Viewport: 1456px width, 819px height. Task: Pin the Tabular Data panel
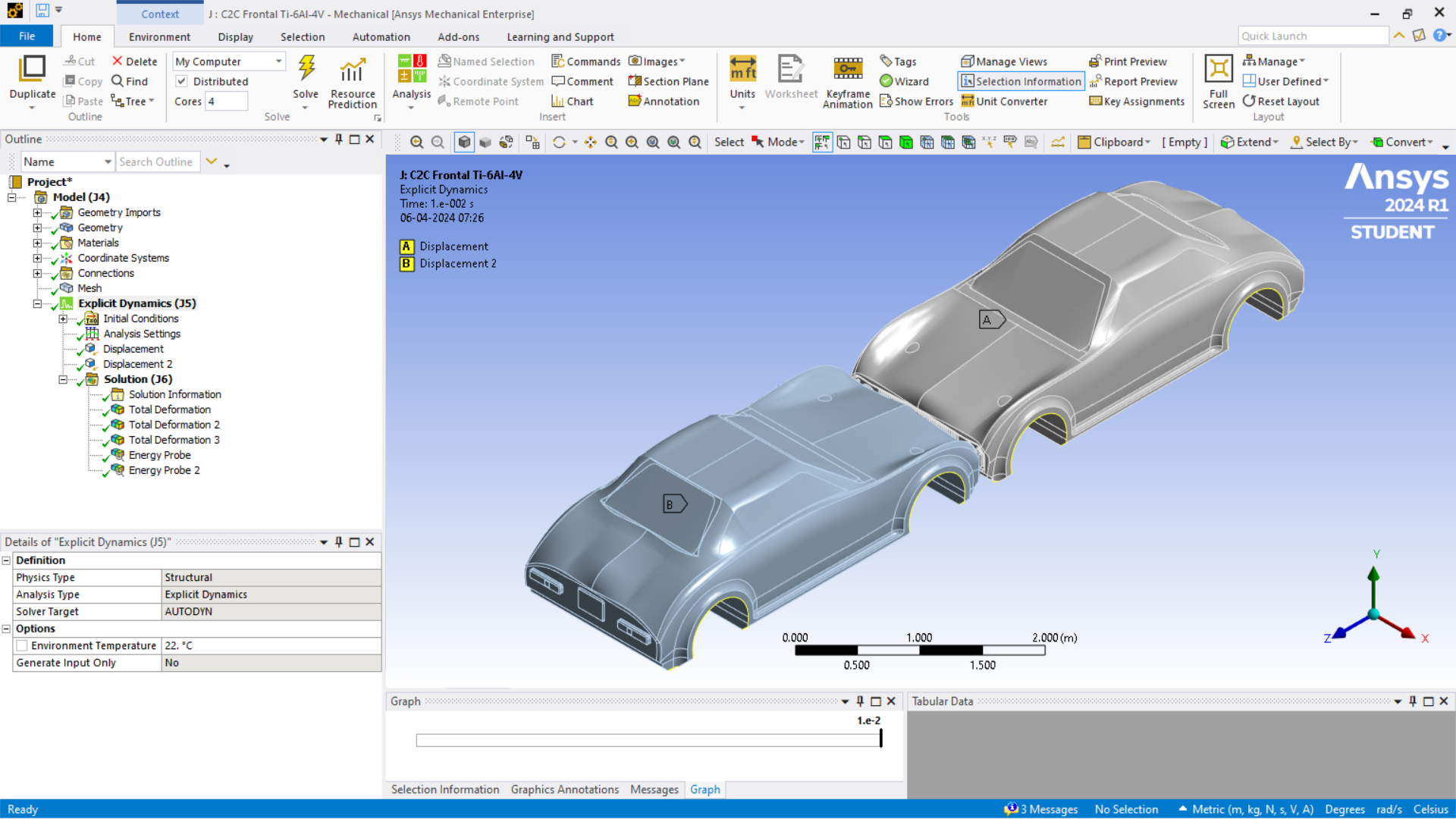[x=1413, y=701]
